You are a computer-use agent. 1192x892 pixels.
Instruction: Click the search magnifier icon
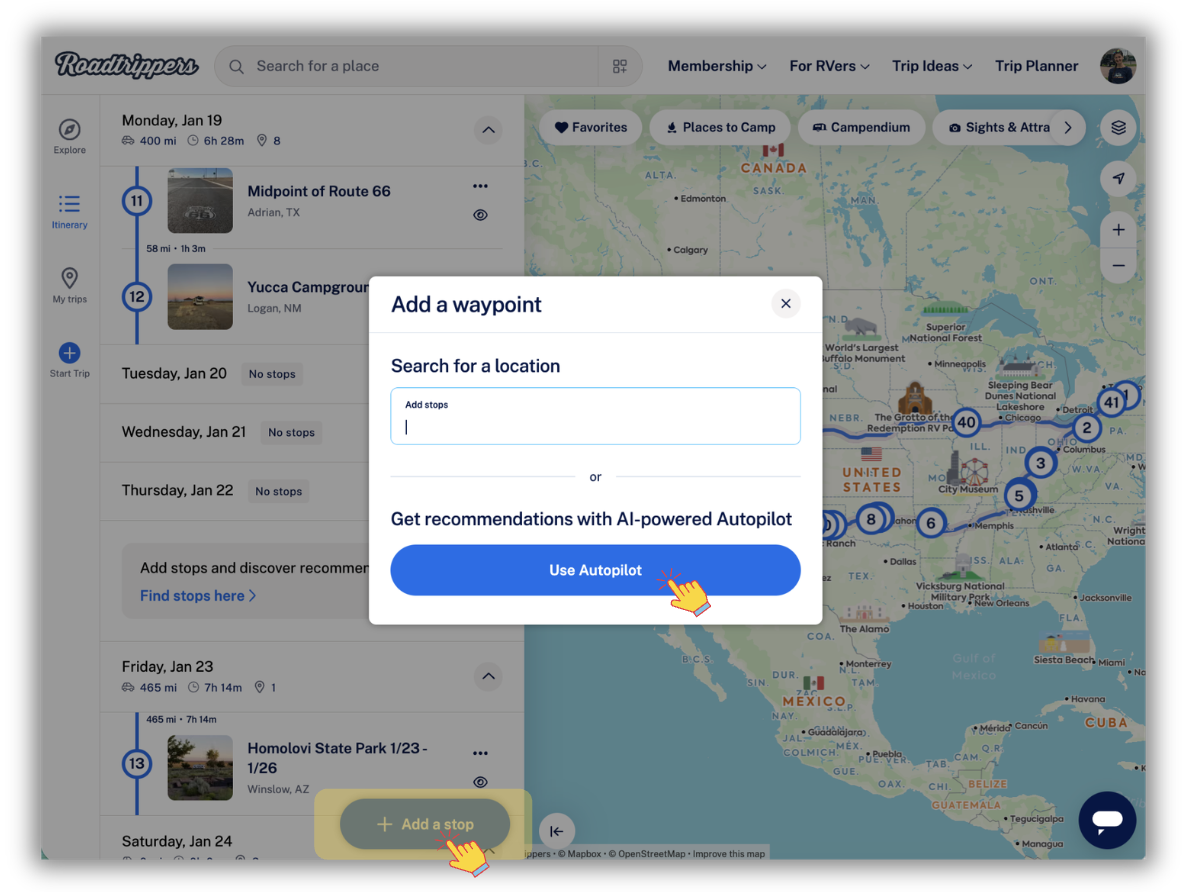point(236,67)
